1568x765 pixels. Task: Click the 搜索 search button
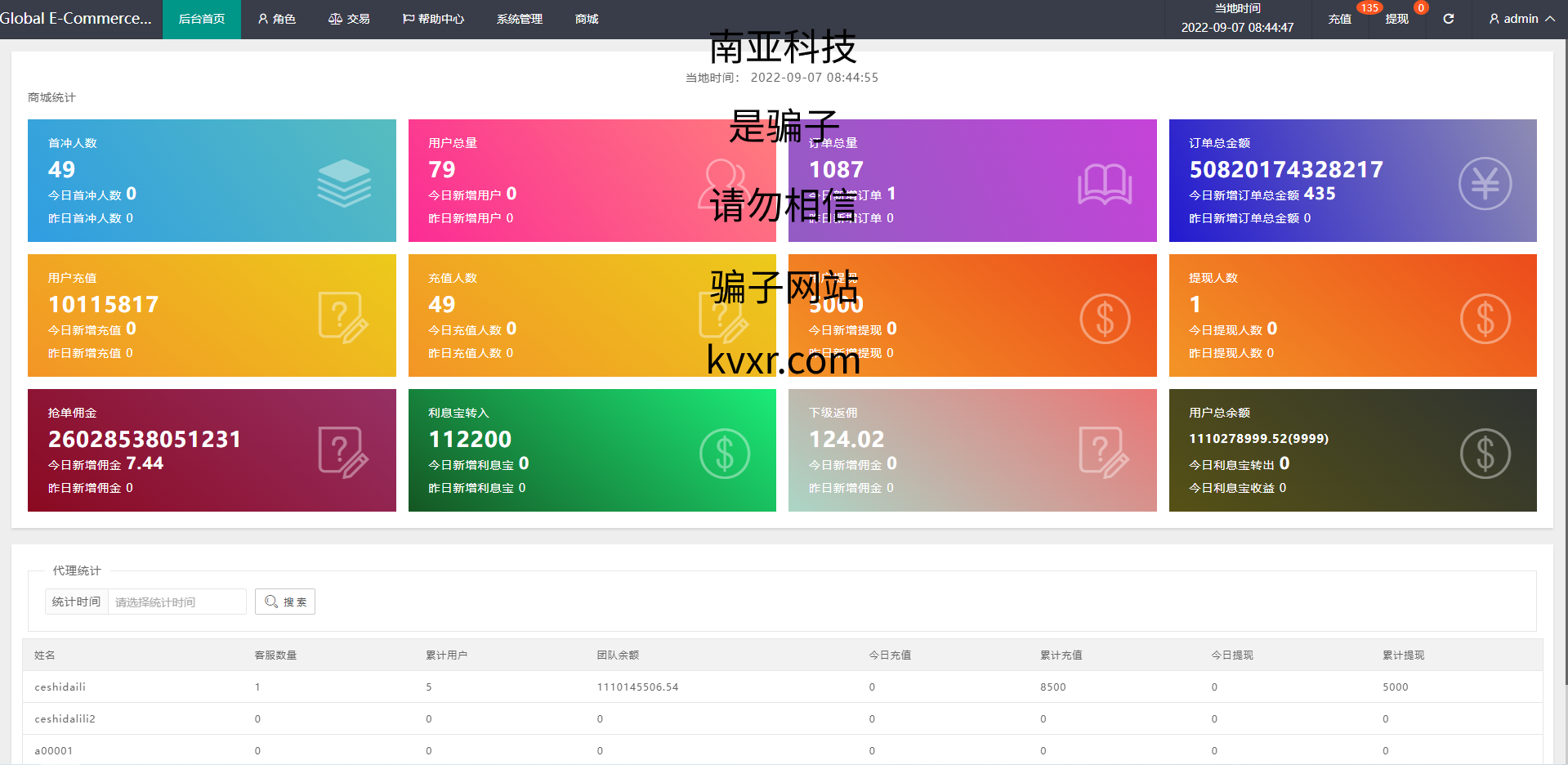click(285, 602)
